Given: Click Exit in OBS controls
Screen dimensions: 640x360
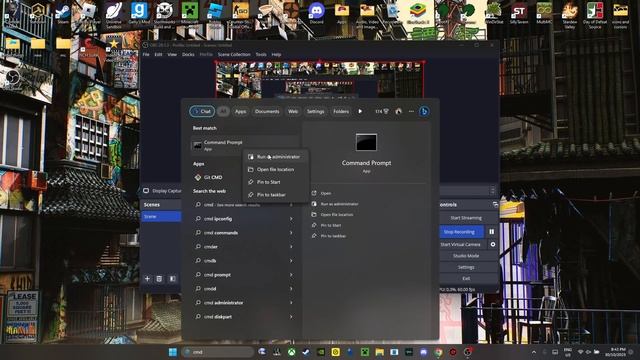Looking at the screenshot, I should (x=466, y=278).
